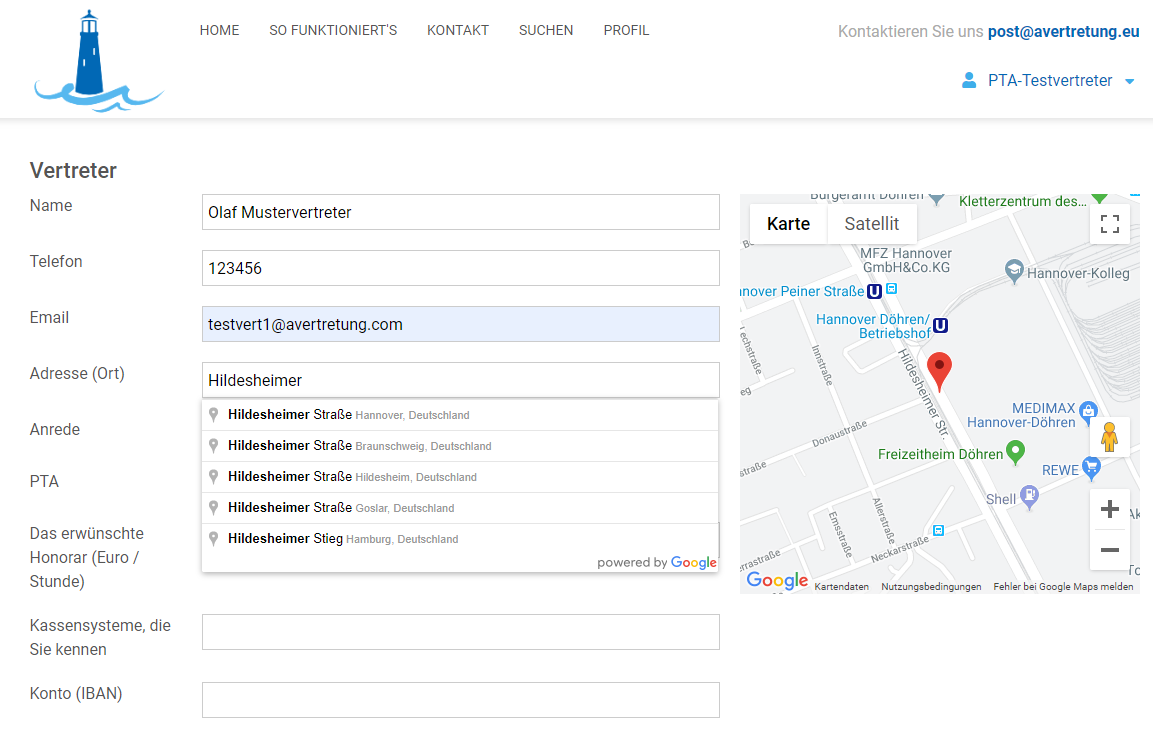Click the post@avertretung.eu email link
The image size is (1153, 740).
[x=1063, y=32]
